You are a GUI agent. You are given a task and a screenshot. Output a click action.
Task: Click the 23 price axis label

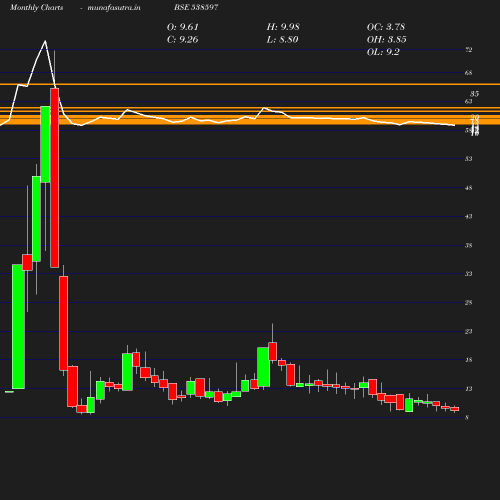pyautogui.click(x=469, y=331)
